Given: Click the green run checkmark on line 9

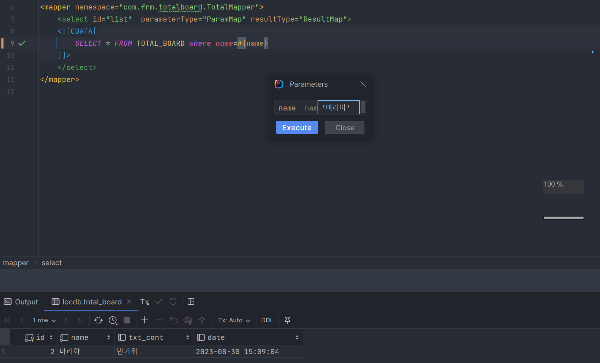Looking at the screenshot, I should click(x=22, y=43).
